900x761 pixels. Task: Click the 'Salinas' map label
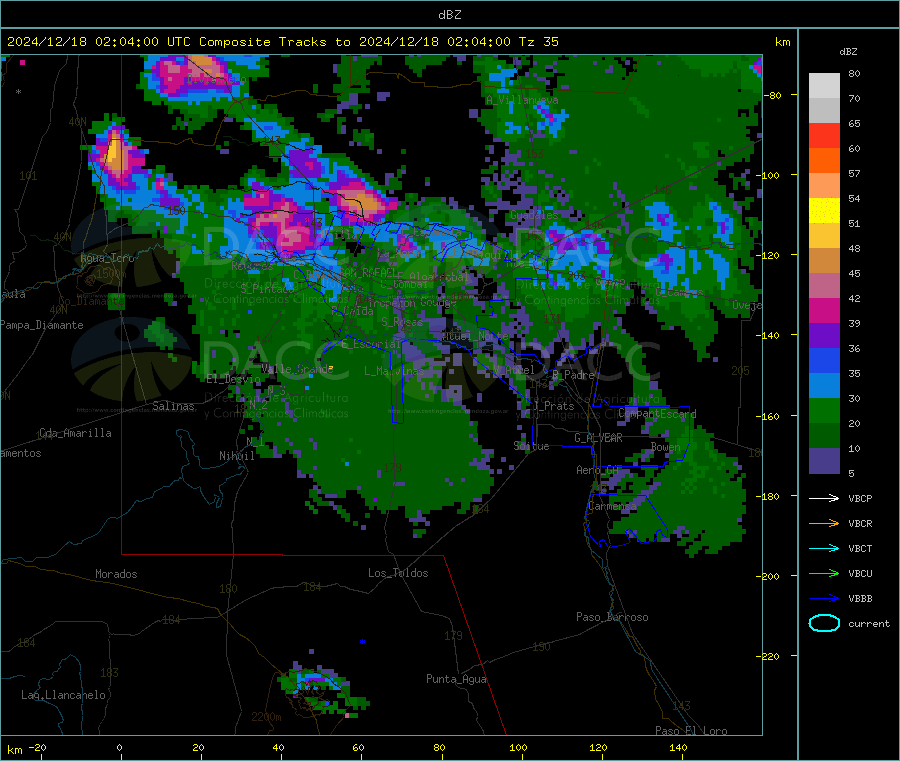pyautogui.click(x=173, y=406)
